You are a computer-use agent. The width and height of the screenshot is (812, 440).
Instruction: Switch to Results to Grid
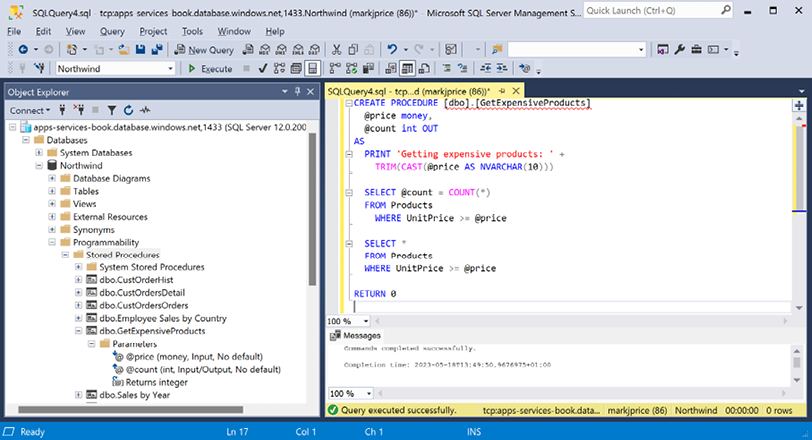(x=408, y=68)
